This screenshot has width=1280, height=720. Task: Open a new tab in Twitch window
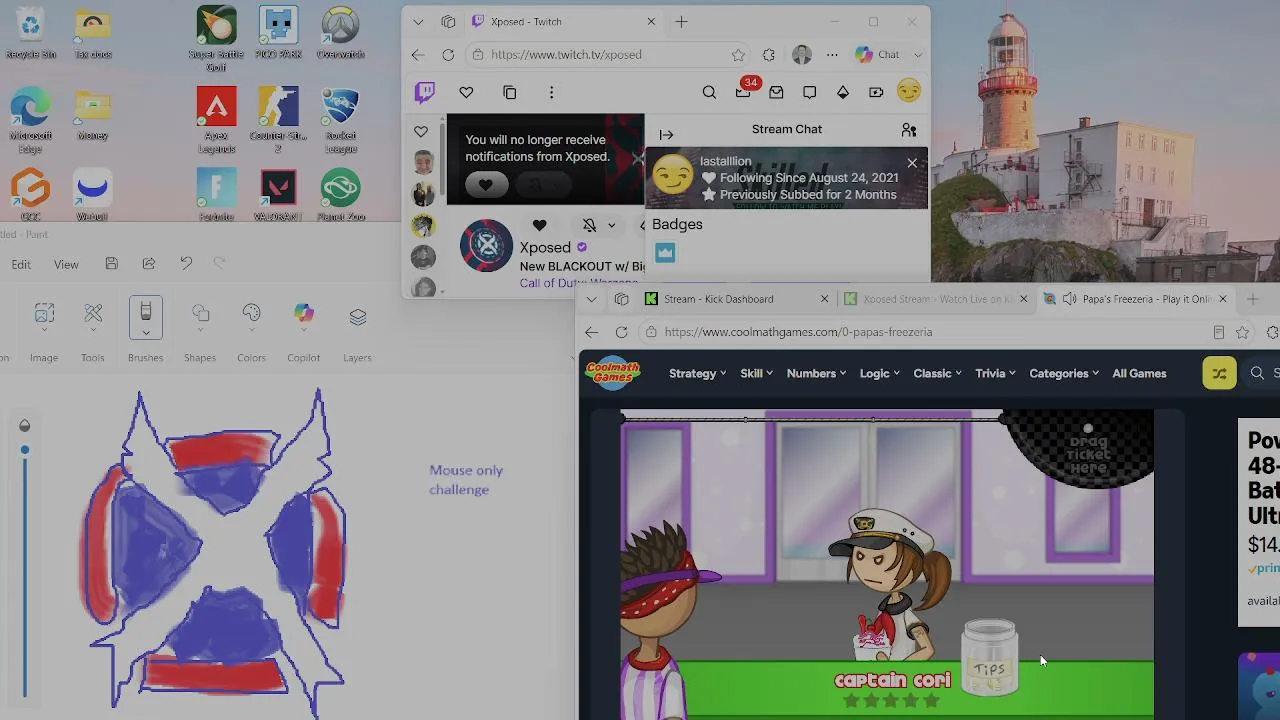[681, 22]
